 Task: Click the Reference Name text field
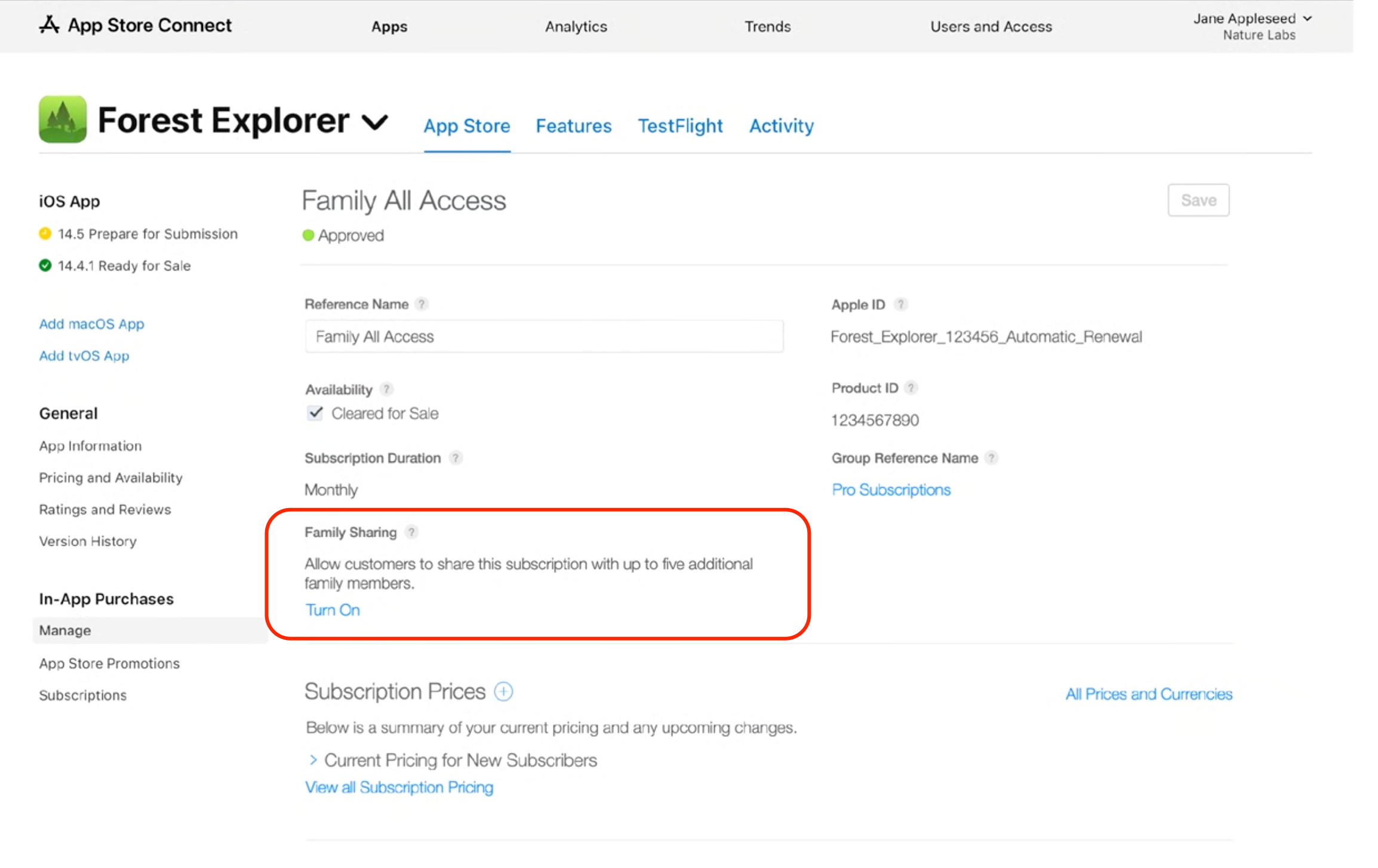[544, 337]
